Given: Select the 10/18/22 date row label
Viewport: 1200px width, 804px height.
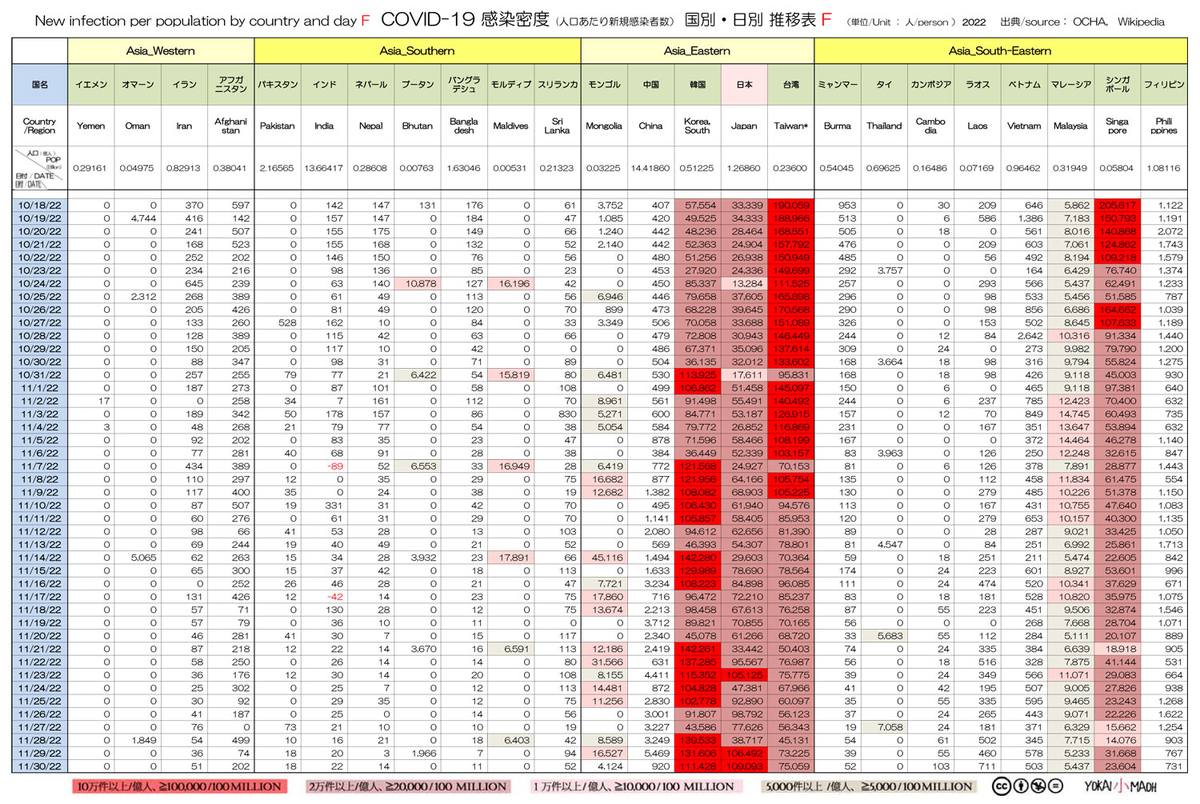Looking at the screenshot, I should pyautogui.click(x=40, y=204).
